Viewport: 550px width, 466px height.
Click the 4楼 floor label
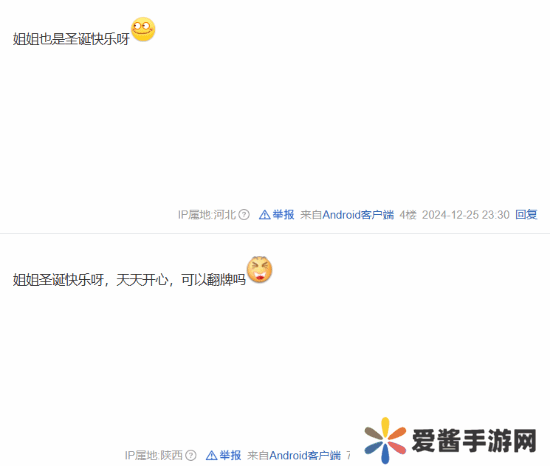408,215
